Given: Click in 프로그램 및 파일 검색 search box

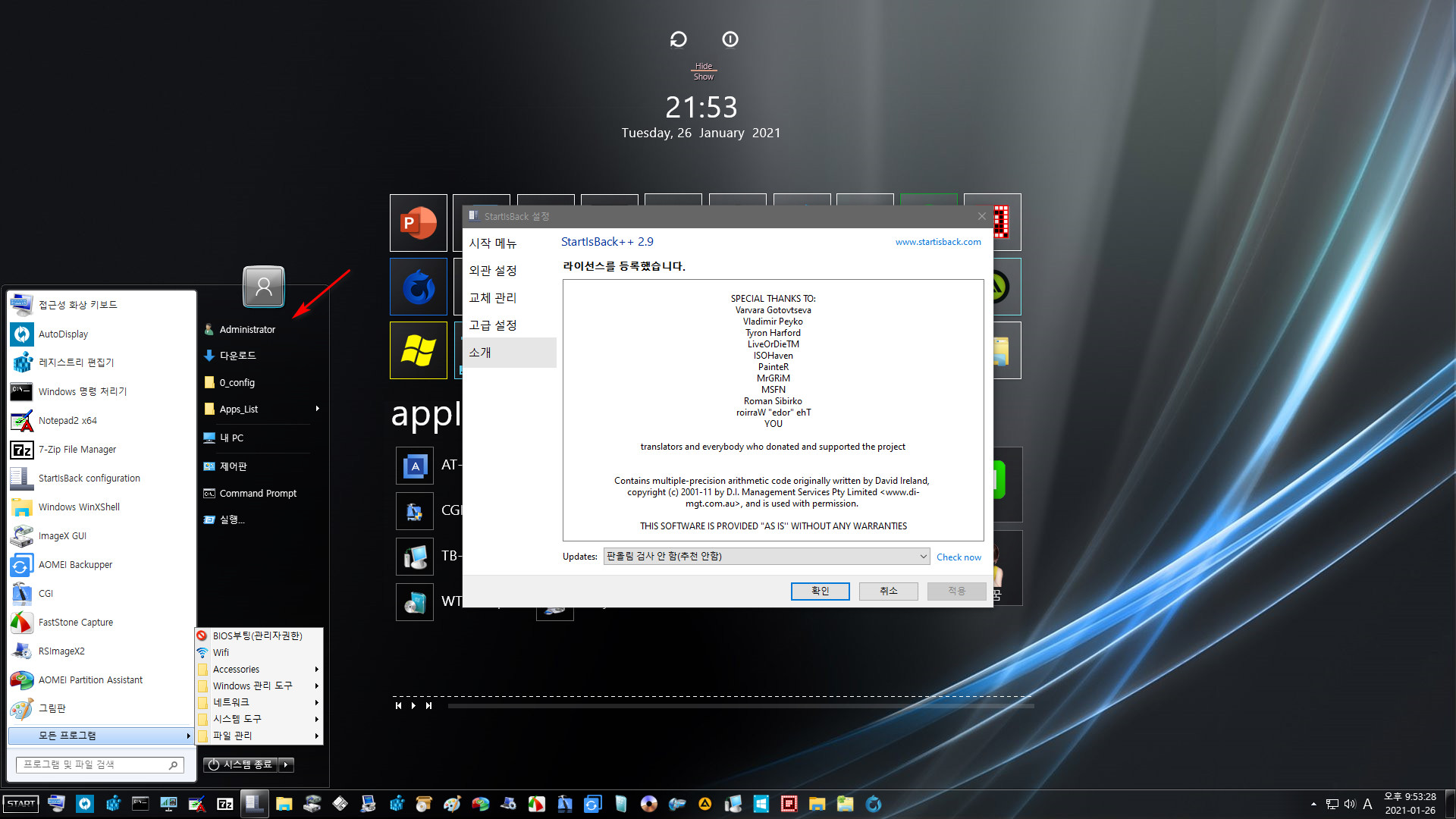Looking at the screenshot, I should pyautogui.click(x=100, y=764).
